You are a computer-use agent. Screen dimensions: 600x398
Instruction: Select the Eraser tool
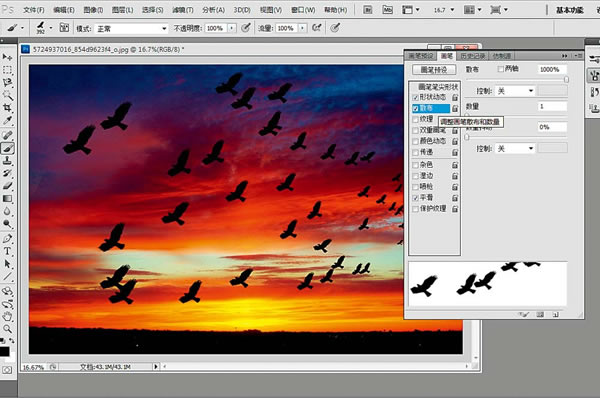coord(7,186)
